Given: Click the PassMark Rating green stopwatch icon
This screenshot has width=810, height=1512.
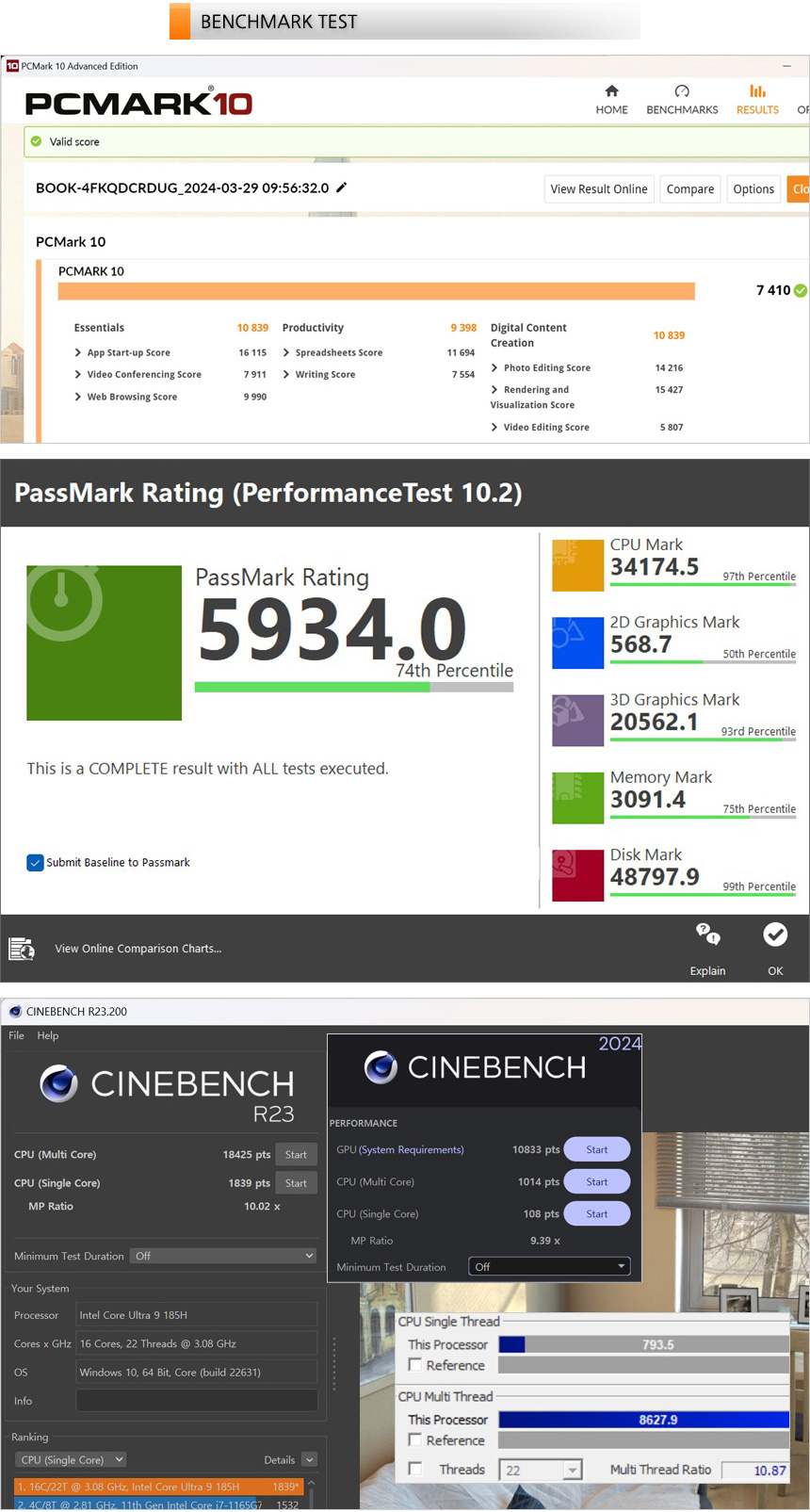Looking at the screenshot, I should pos(104,642).
